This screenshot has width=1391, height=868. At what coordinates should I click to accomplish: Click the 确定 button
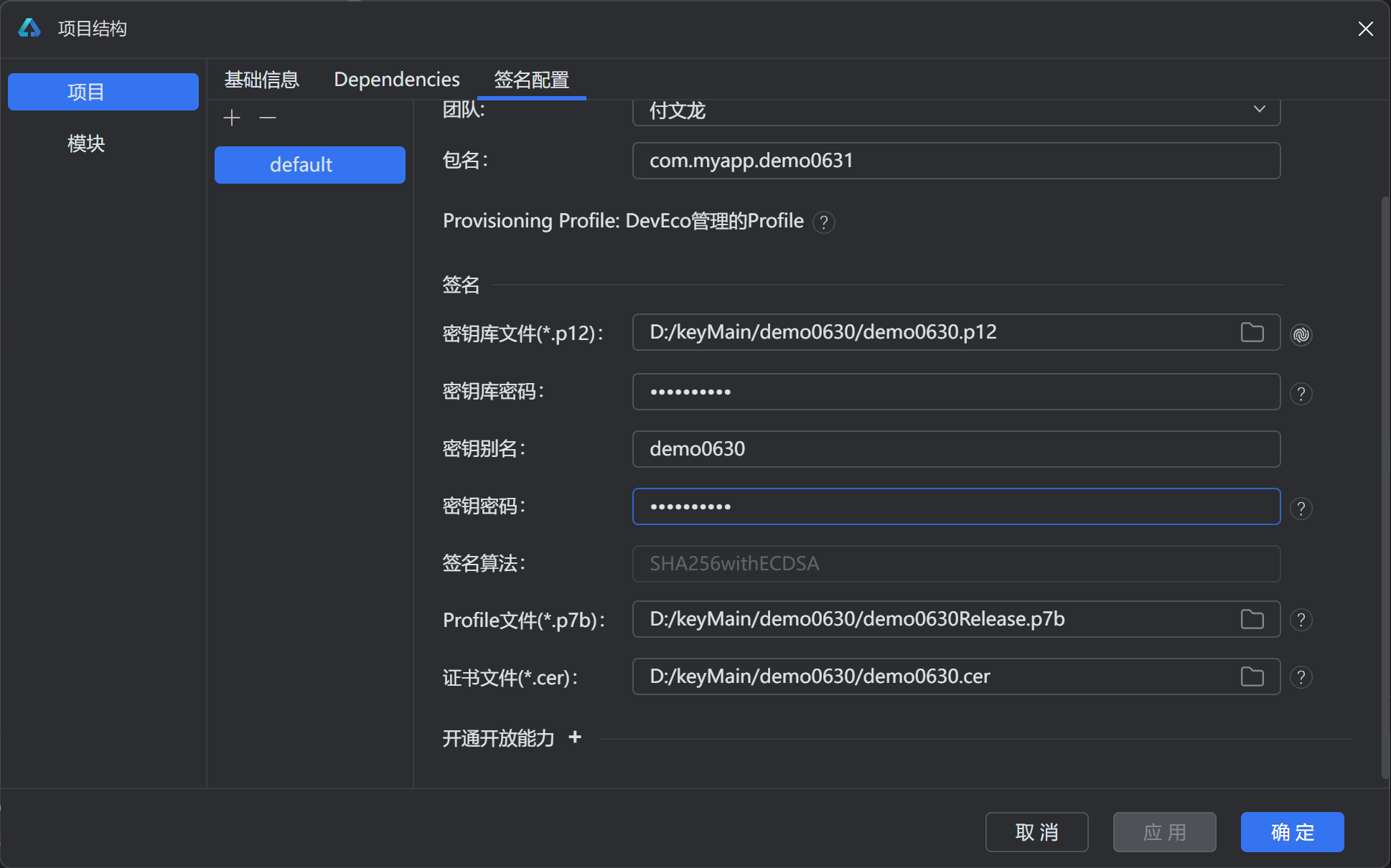coord(1293,832)
